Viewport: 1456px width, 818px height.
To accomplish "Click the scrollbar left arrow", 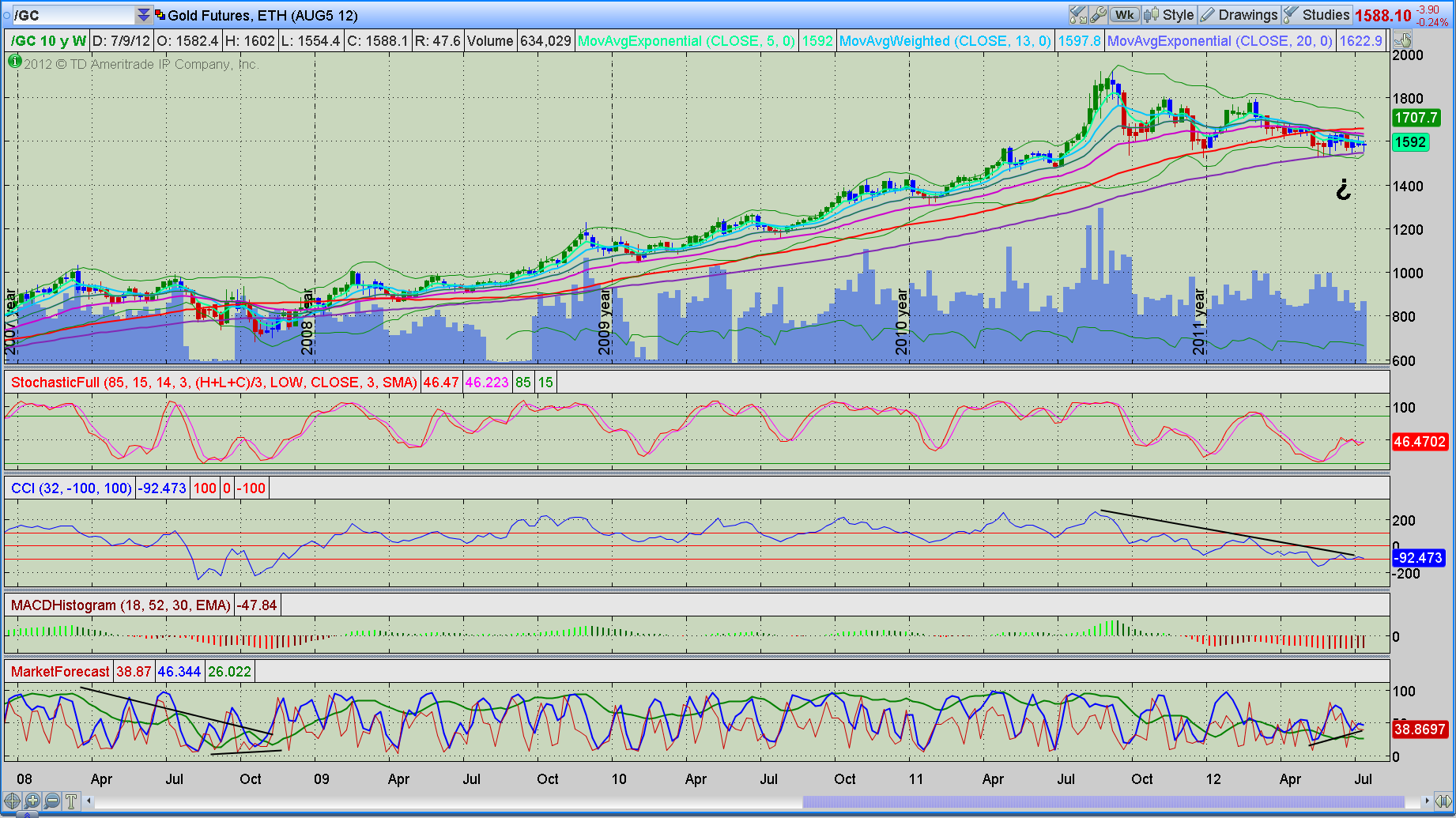I will (89, 801).
